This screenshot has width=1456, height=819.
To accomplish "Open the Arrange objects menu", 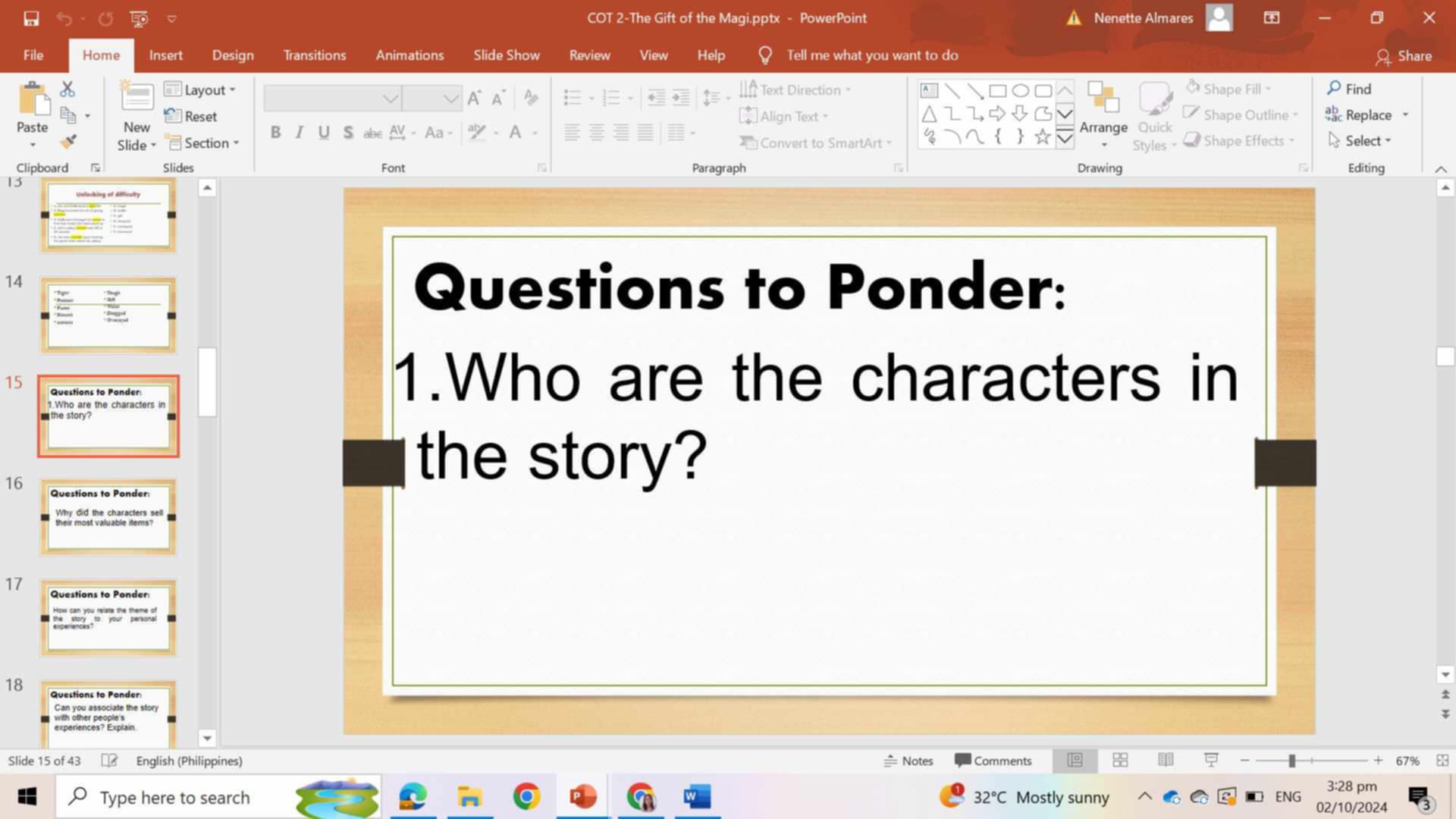I will [1103, 115].
